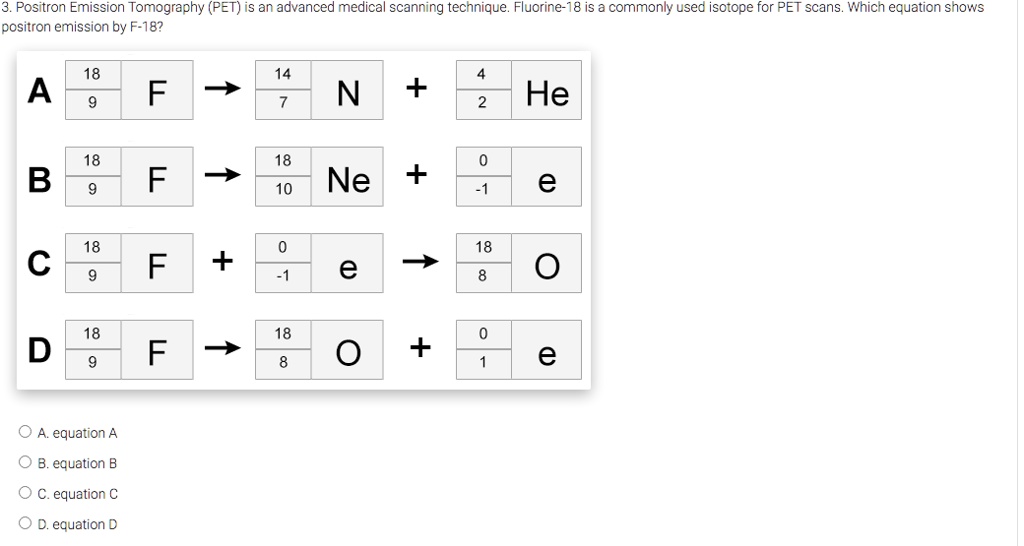Viewport: 1024px width, 546px height.
Task: Click the "A. equation A" answer label
Action: click(77, 433)
